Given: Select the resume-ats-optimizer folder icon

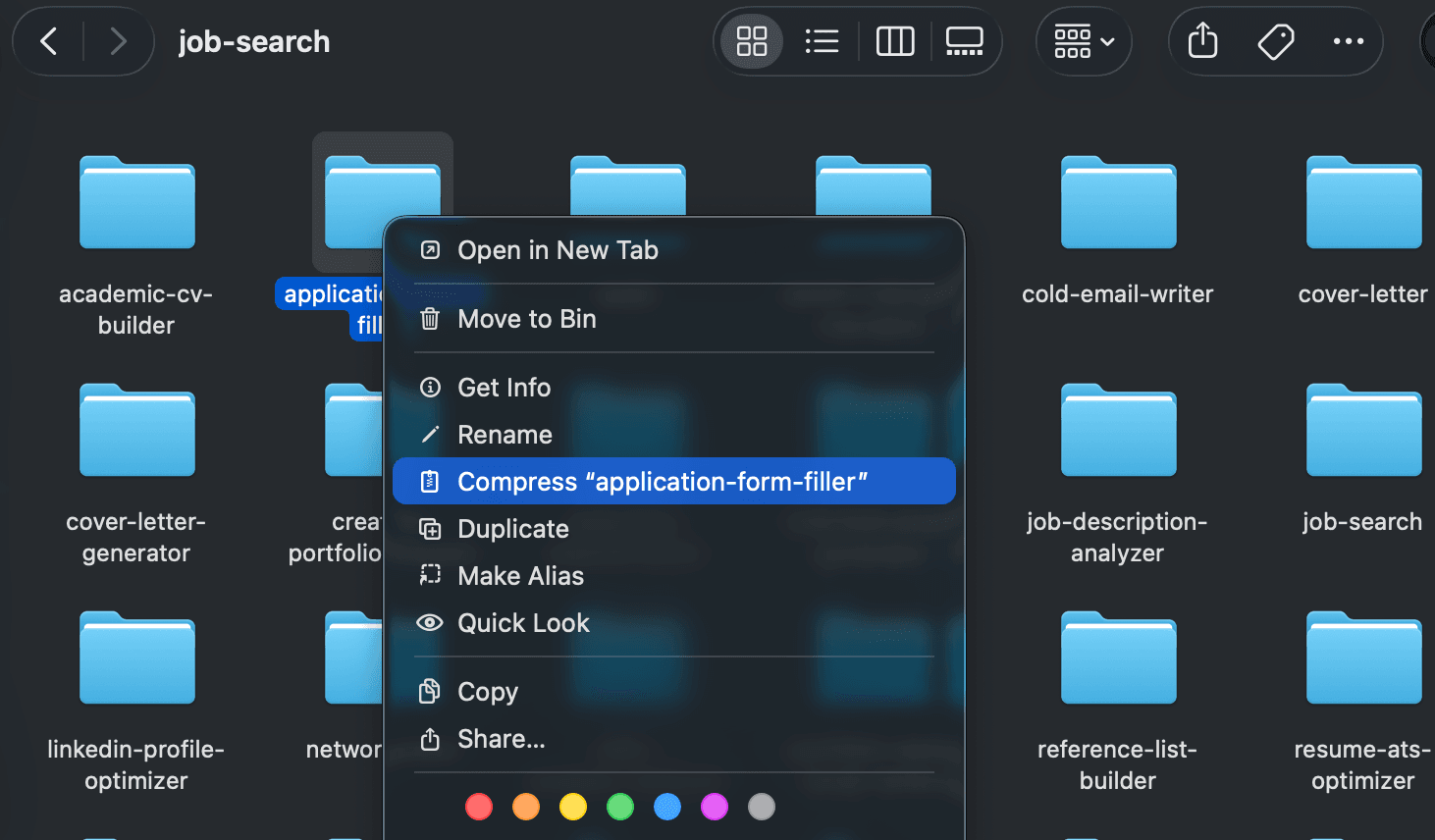Looking at the screenshot, I should [1364, 658].
